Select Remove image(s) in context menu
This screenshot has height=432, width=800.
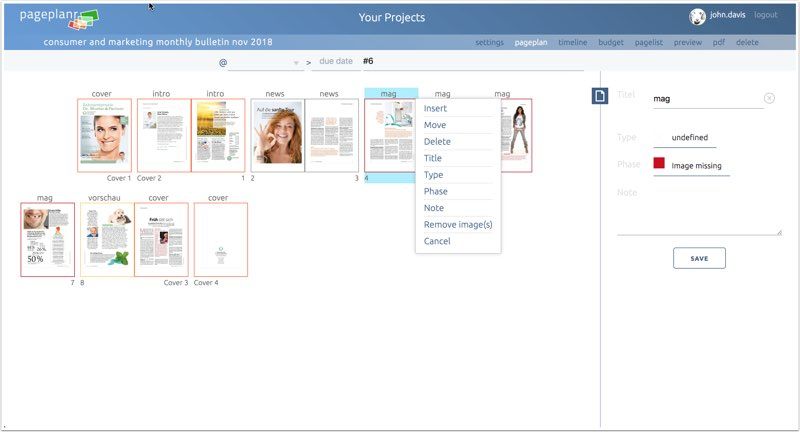point(458,224)
